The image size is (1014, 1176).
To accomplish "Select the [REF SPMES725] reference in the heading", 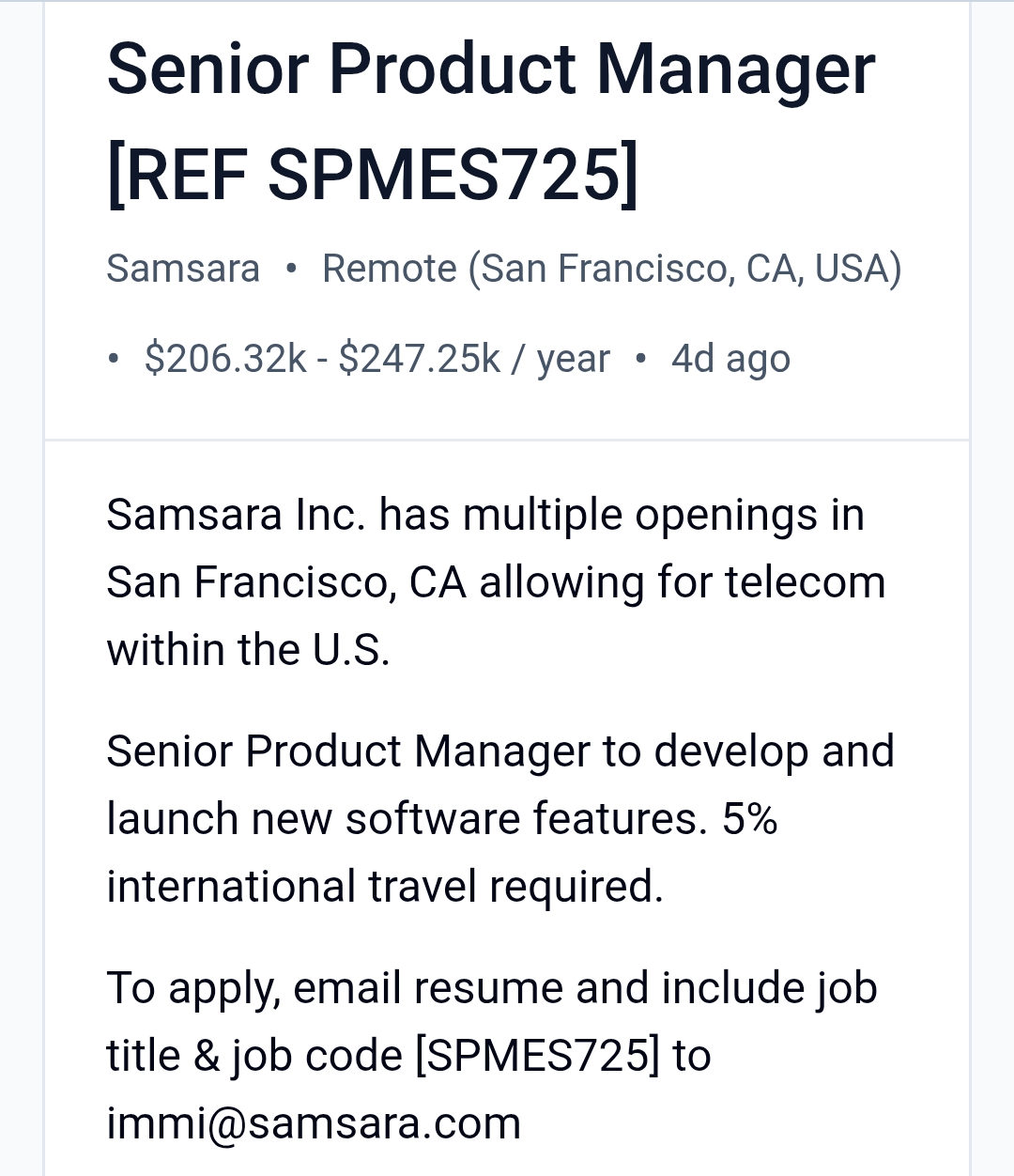I will 373,174.
